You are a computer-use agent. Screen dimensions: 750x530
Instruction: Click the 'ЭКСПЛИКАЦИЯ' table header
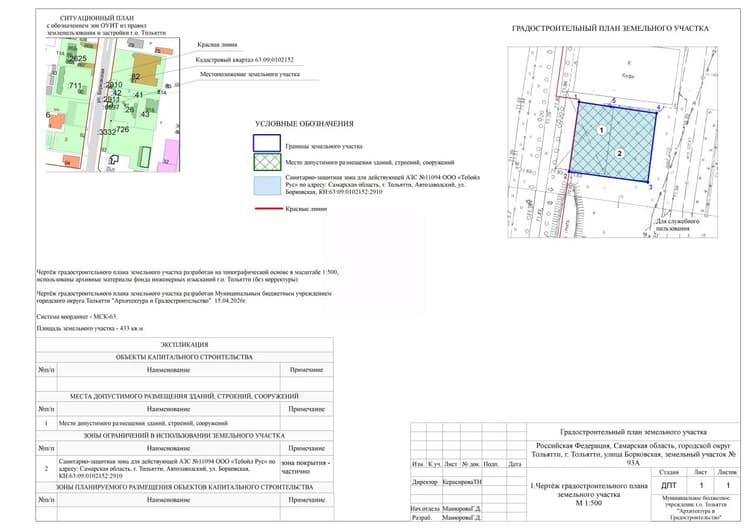point(184,344)
